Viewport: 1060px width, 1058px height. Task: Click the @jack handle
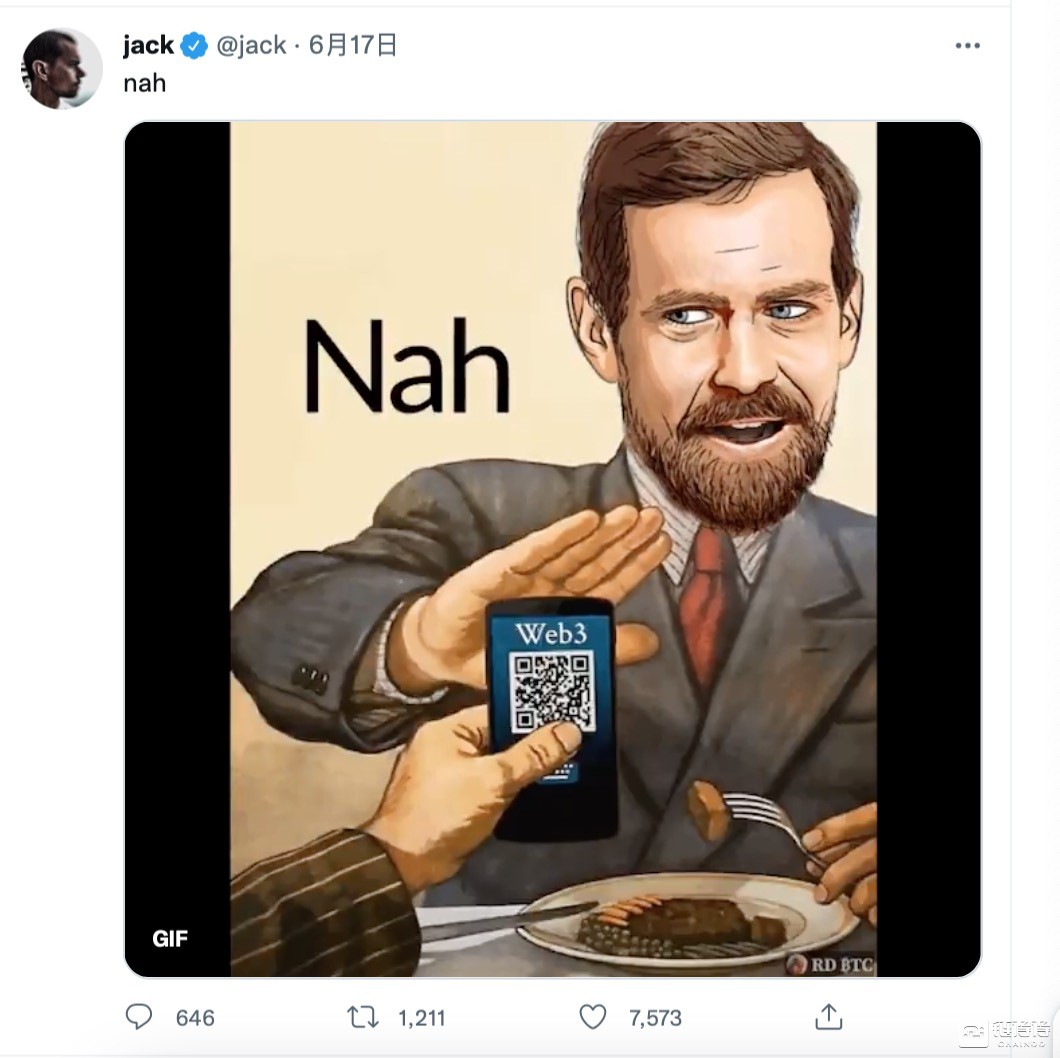pyautogui.click(x=251, y=46)
